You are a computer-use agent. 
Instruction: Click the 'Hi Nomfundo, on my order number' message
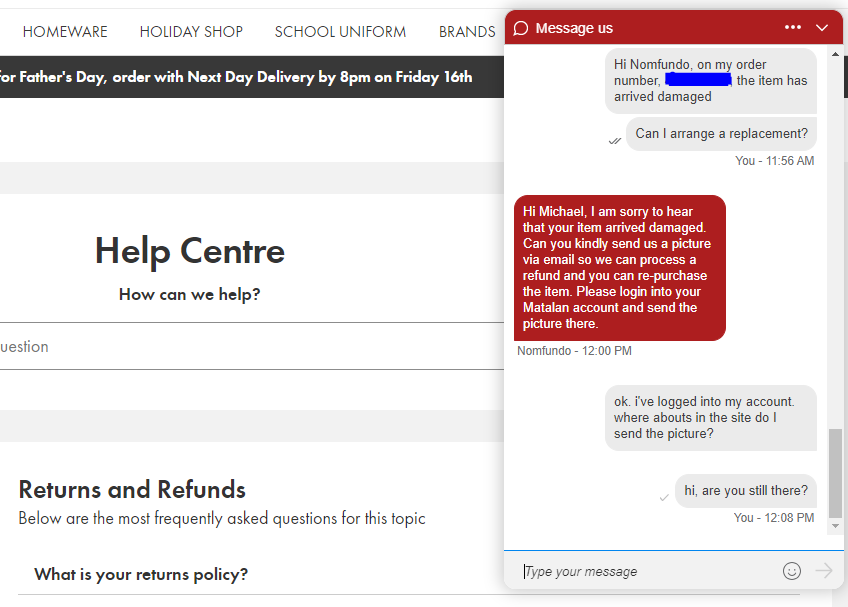[711, 81]
